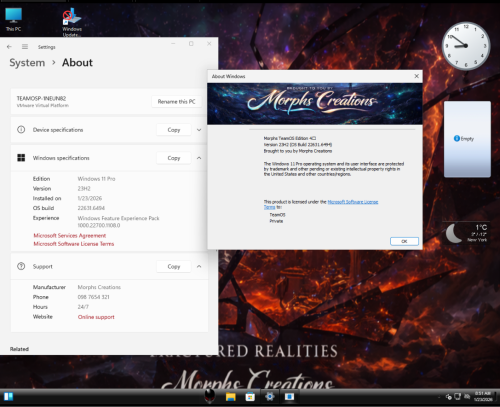Collapse the Windows specifications section
500x407 pixels.
click(199, 158)
